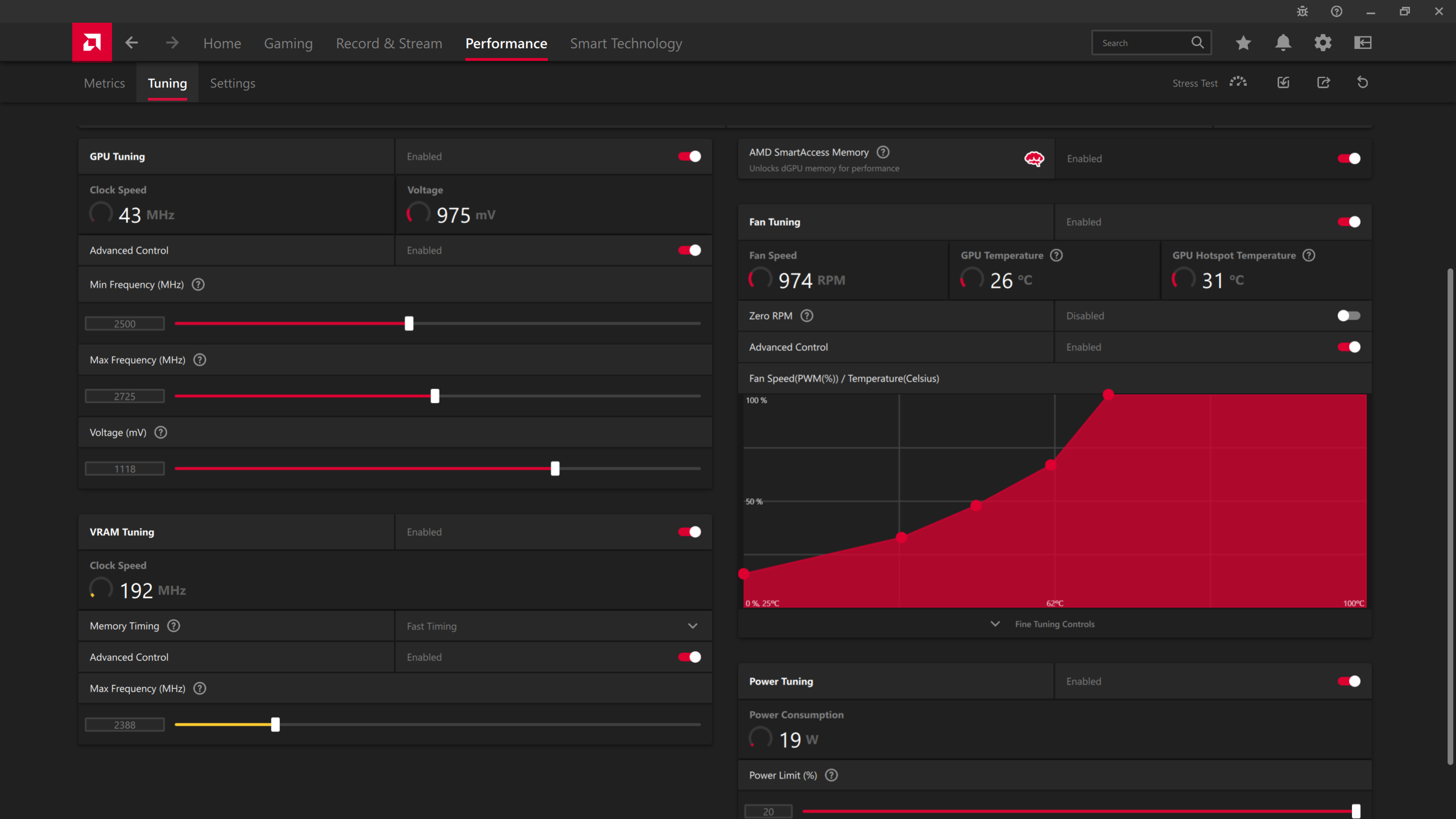1456x819 pixels.
Task: Show help for Power Limit (%)
Action: pyautogui.click(x=832, y=775)
